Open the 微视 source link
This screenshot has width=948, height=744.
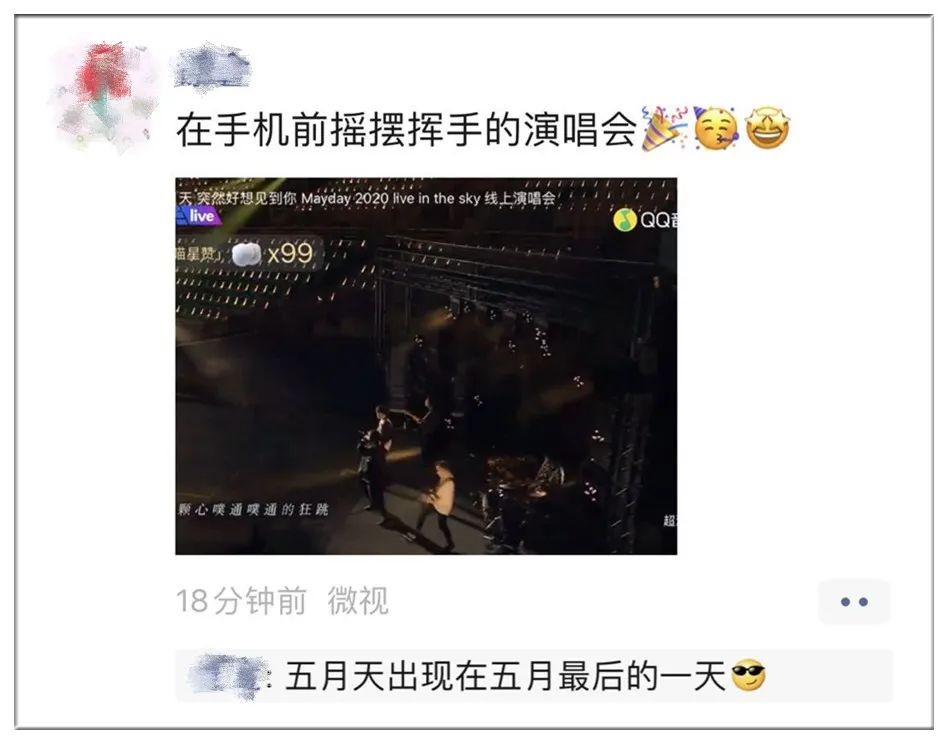(358, 601)
